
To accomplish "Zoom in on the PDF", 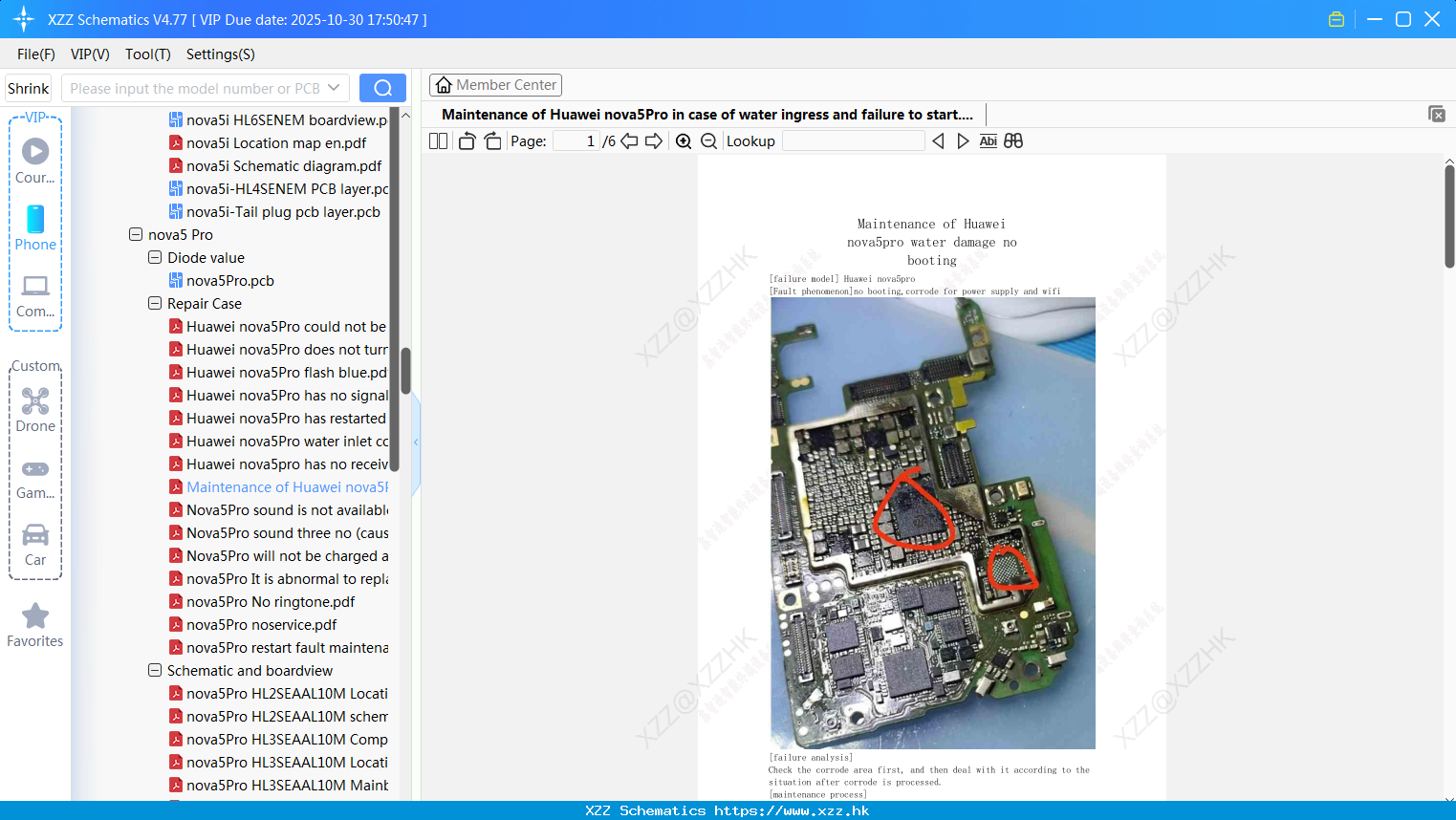I will 684,141.
